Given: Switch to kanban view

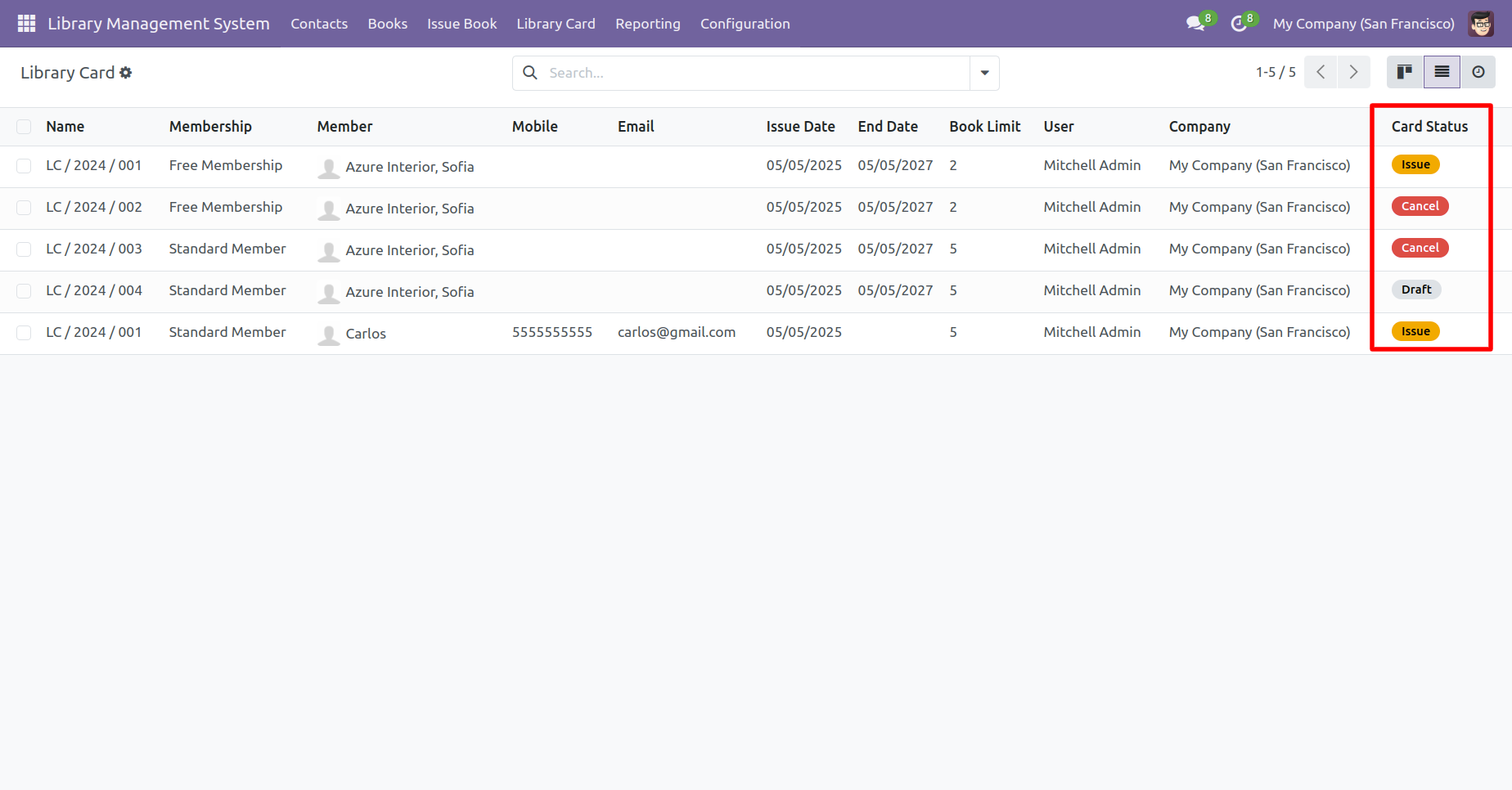Looking at the screenshot, I should [x=1405, y=72].
